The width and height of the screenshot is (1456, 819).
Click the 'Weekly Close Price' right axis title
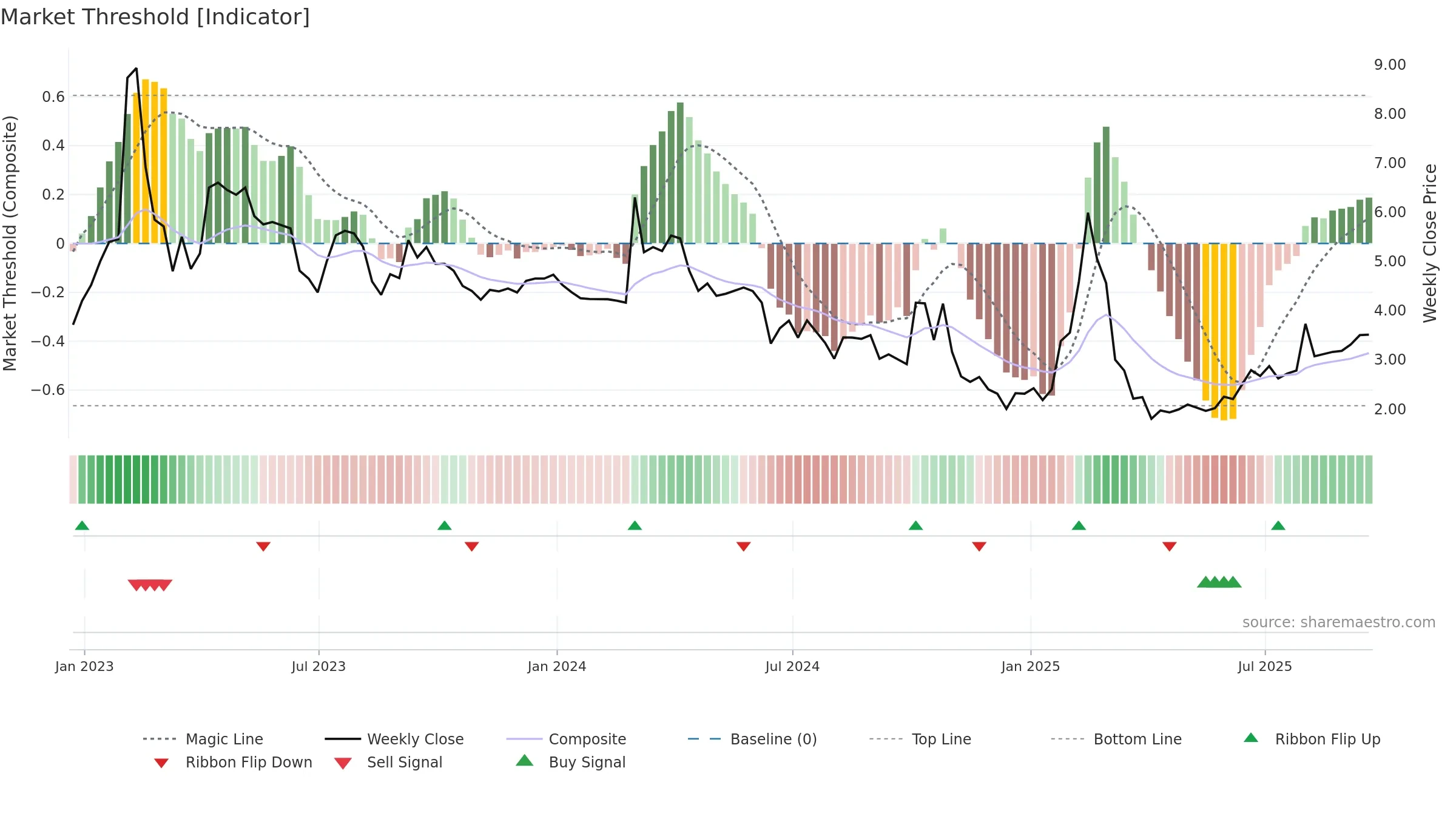click(1431, 243)
